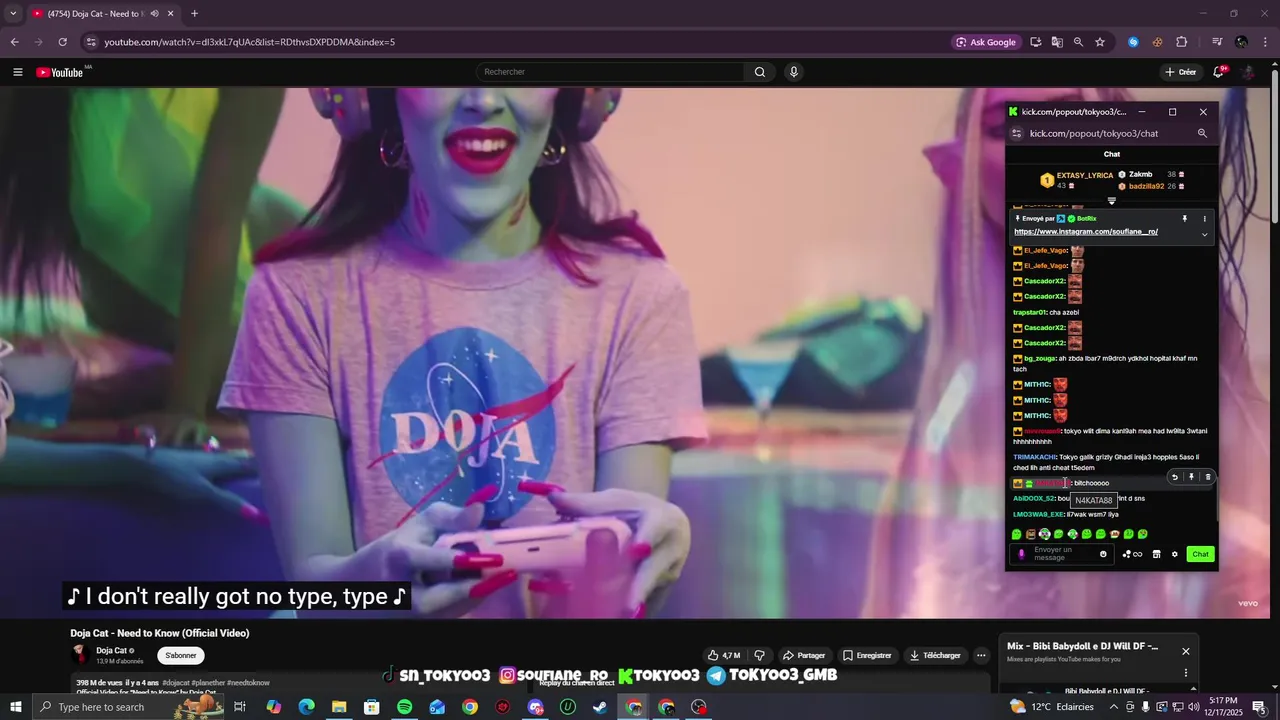Viewport: 1280px width, 720px height.
Task: Open Steam from the taskbar
Action: coord(600,707)
